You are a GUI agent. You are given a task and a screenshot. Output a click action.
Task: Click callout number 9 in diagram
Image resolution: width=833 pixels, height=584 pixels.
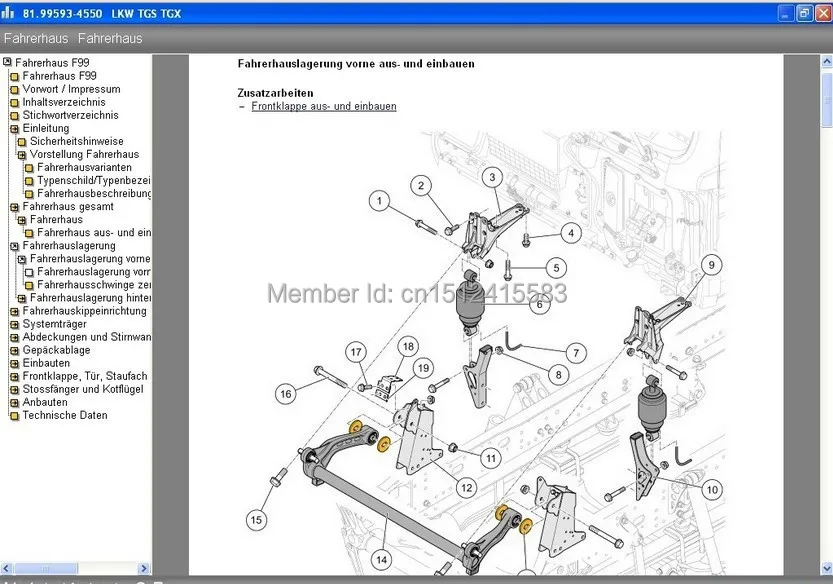click(711, 265)
